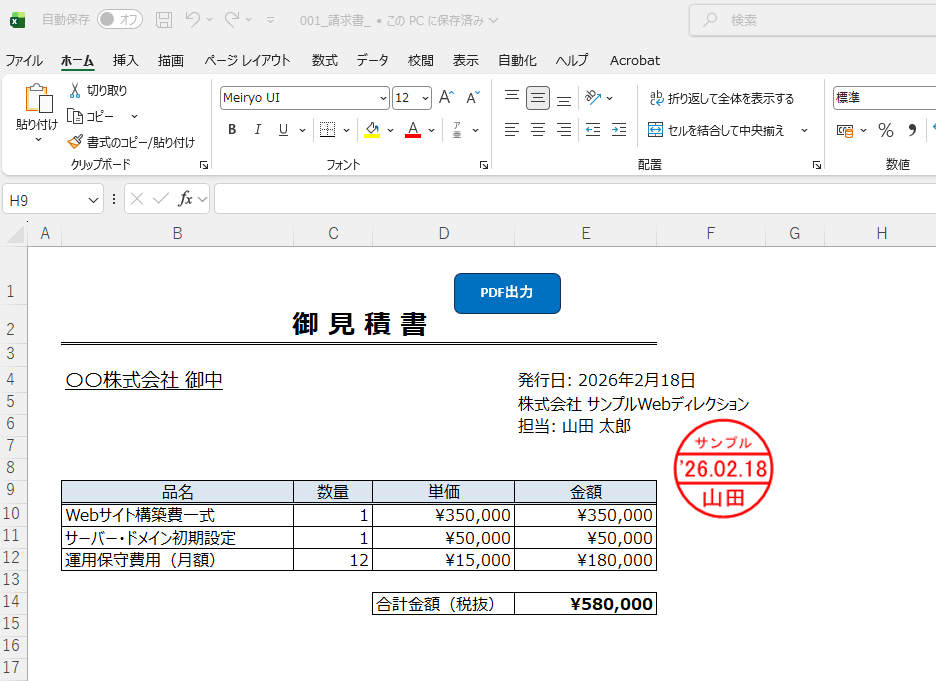This screenshot has width=936, height=681.
Task: Click the format painter brush icon
Action: [75, 142]
